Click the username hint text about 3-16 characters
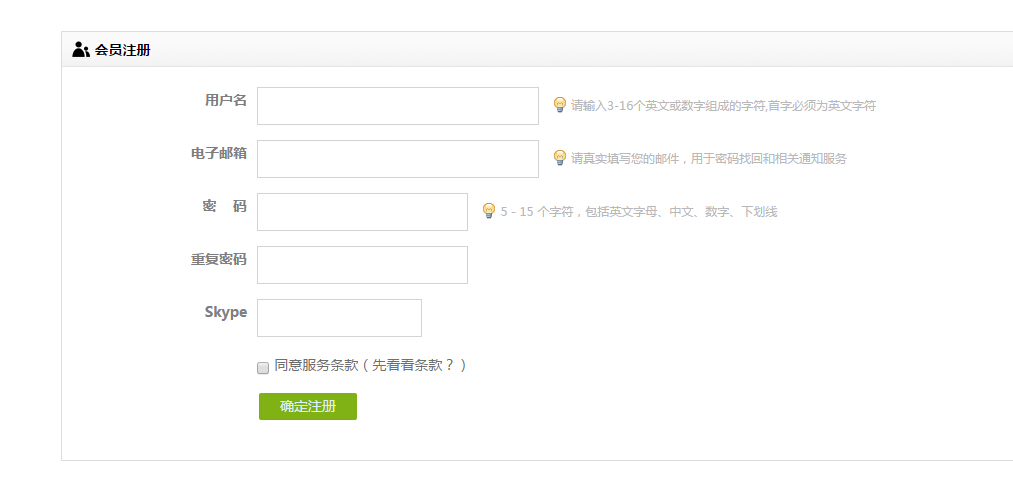The height and width of the screenshot is (477, 1013). (722, 106)
